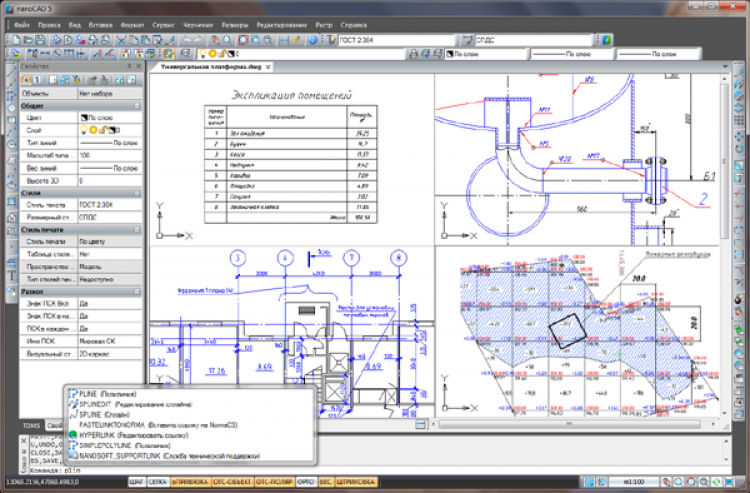Close the Универсальная платформа.dwg tab
The width and height of the screenshot is (750, 493).
pyautogui.click(x=268, y=67)
